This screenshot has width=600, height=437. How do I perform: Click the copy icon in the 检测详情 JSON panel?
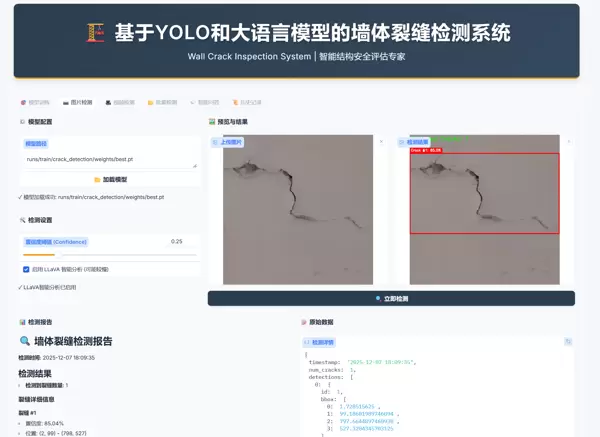(568, 341)
